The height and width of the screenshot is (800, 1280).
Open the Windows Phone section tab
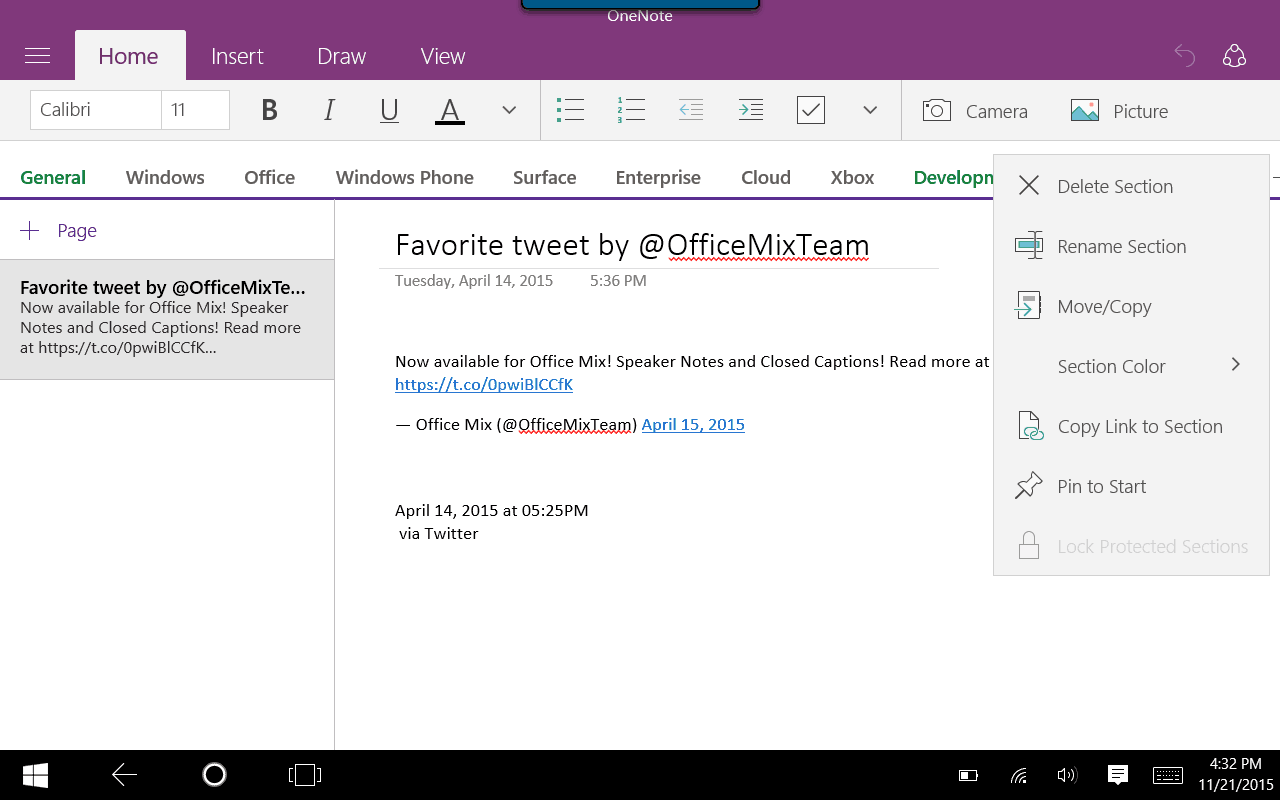(x=405, y=177)
